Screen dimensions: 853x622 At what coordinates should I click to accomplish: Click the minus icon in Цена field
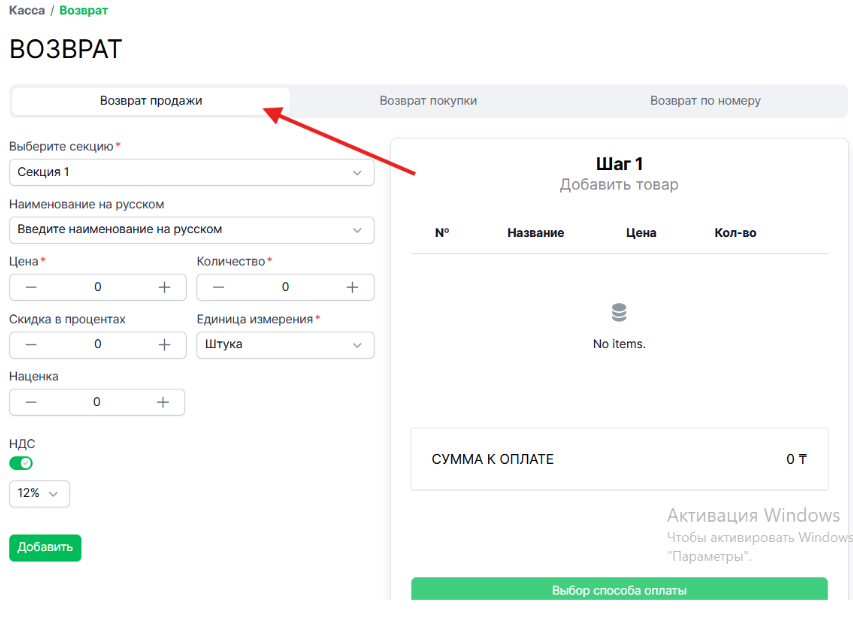point(31,287)
